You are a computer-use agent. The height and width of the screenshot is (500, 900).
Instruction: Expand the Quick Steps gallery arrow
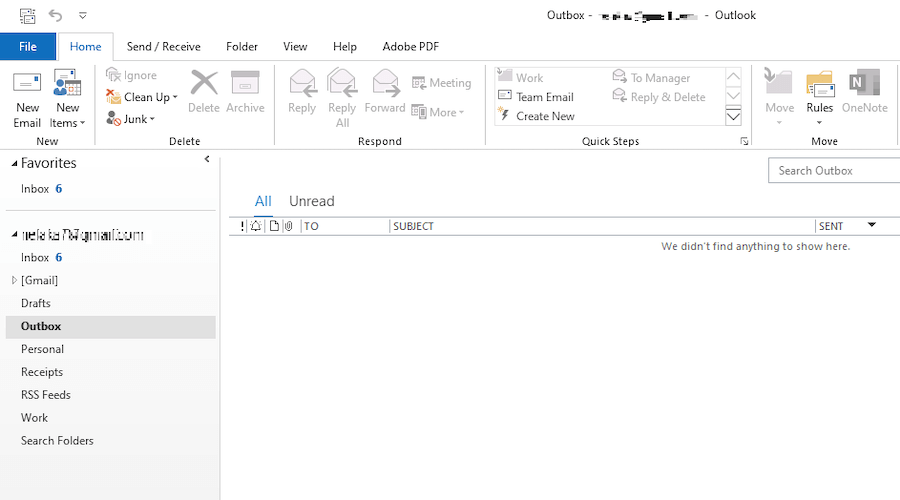[x=734, y=117]
